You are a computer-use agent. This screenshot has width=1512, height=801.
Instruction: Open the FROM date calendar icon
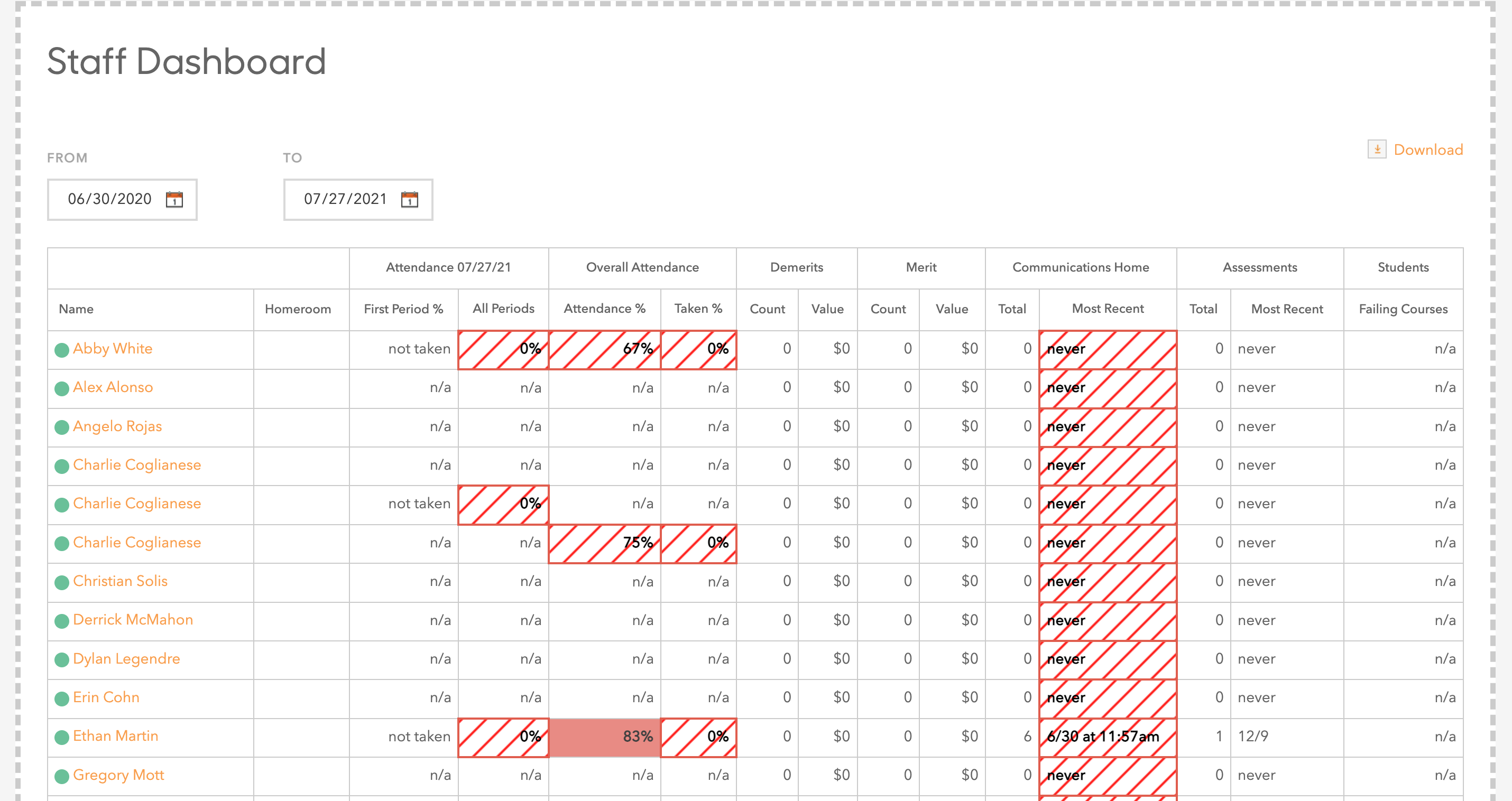tap(174, 200)
